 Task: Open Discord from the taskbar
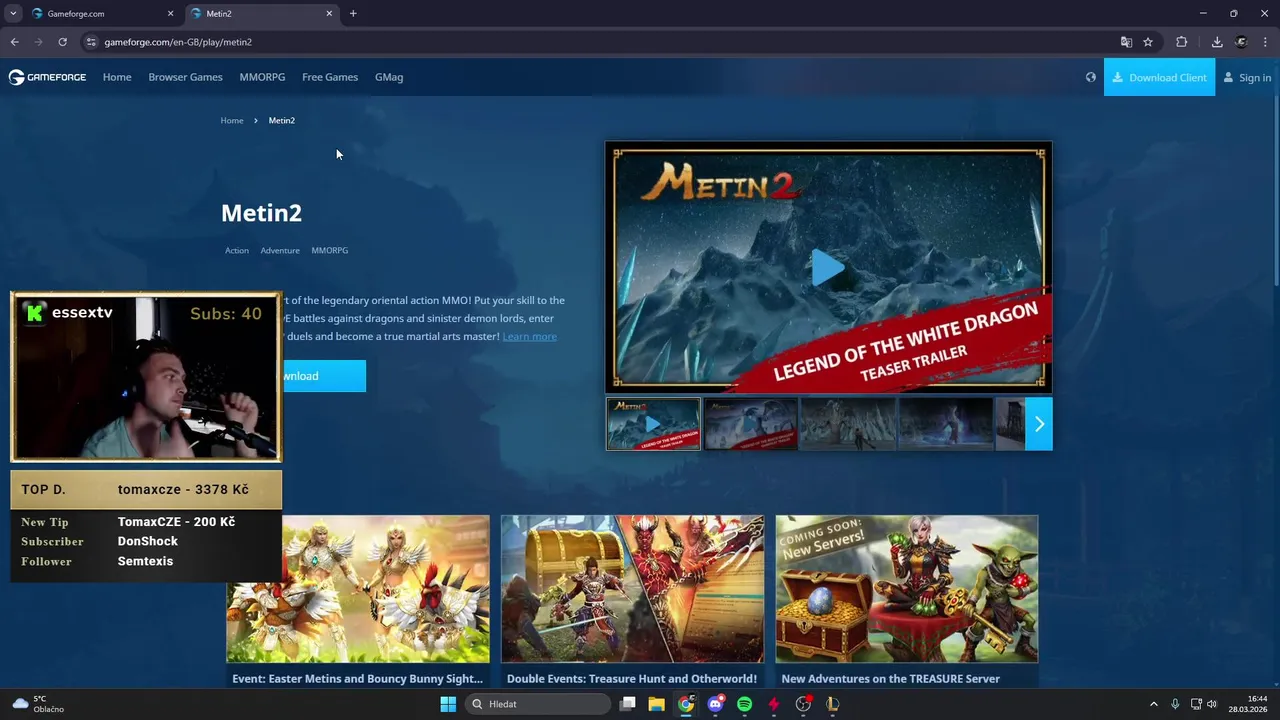(715, 704)
